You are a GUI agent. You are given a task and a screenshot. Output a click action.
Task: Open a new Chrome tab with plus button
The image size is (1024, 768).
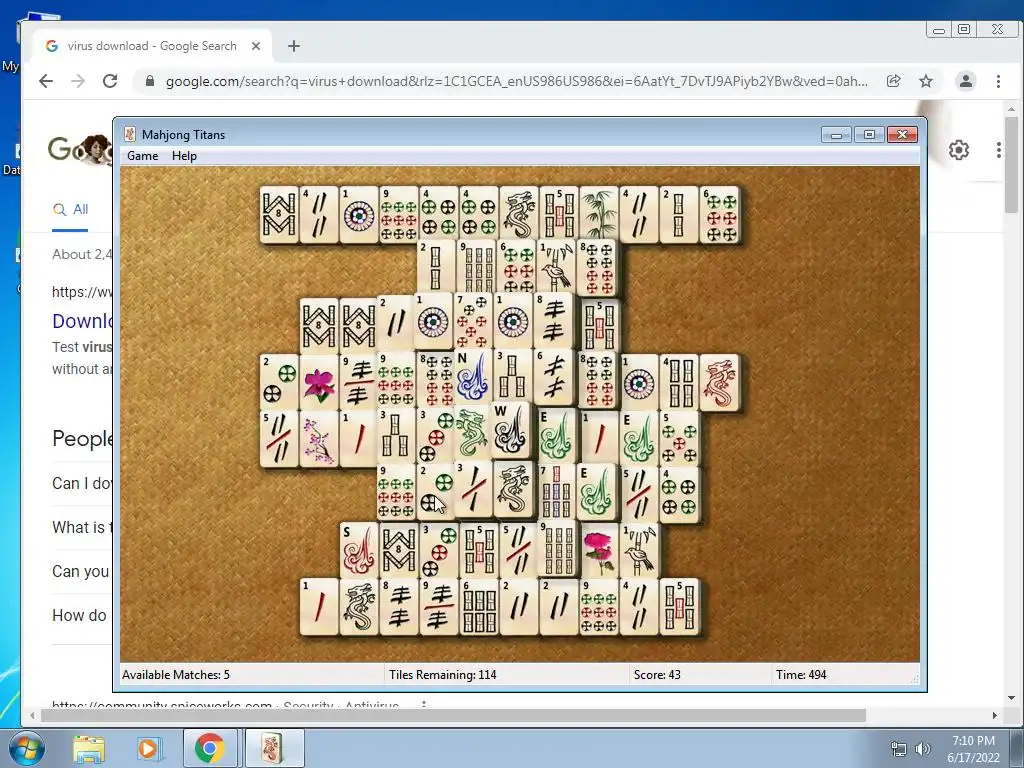pos(294,46)
